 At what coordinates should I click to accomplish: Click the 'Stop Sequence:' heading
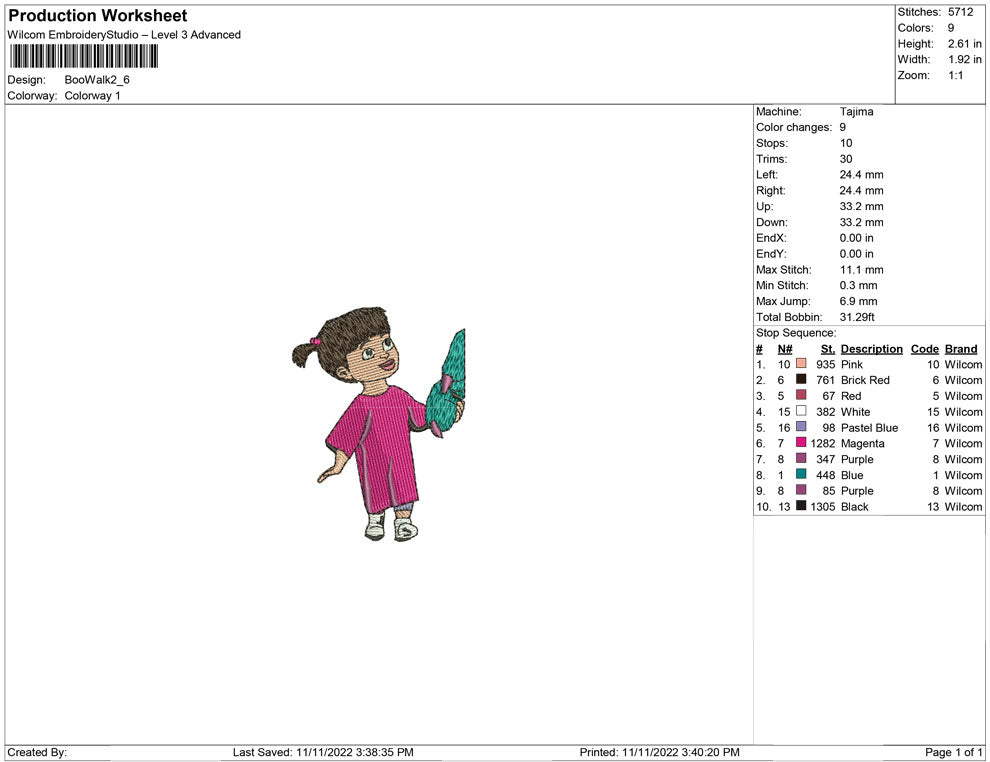796,333
